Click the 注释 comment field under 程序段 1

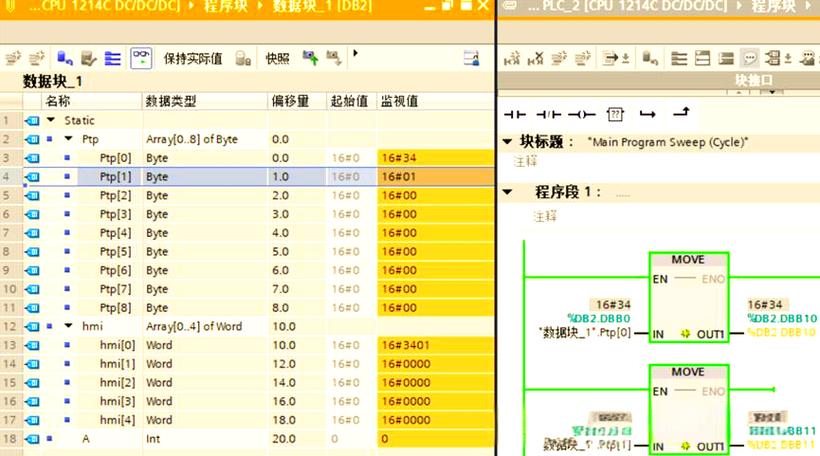pos(545,215)
